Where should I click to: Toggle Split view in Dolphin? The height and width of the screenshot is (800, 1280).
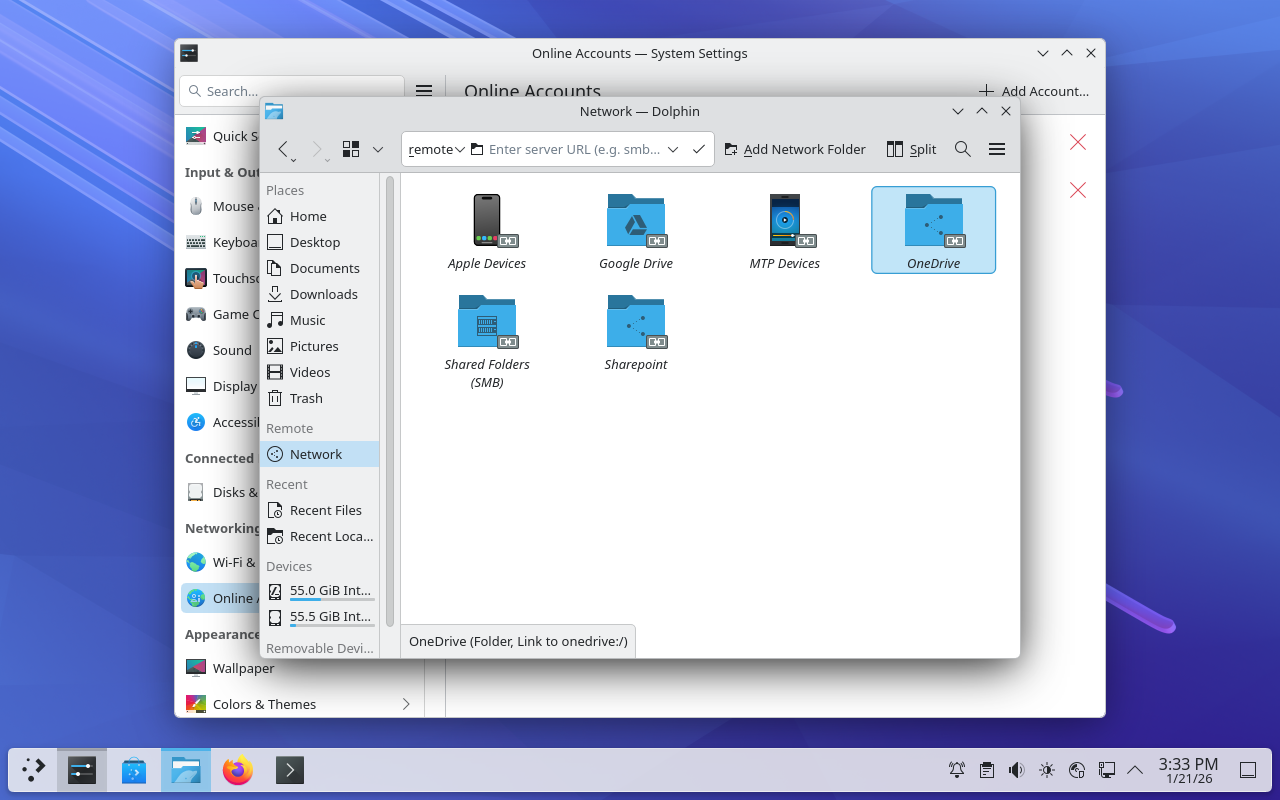click(x=911, y=149)
